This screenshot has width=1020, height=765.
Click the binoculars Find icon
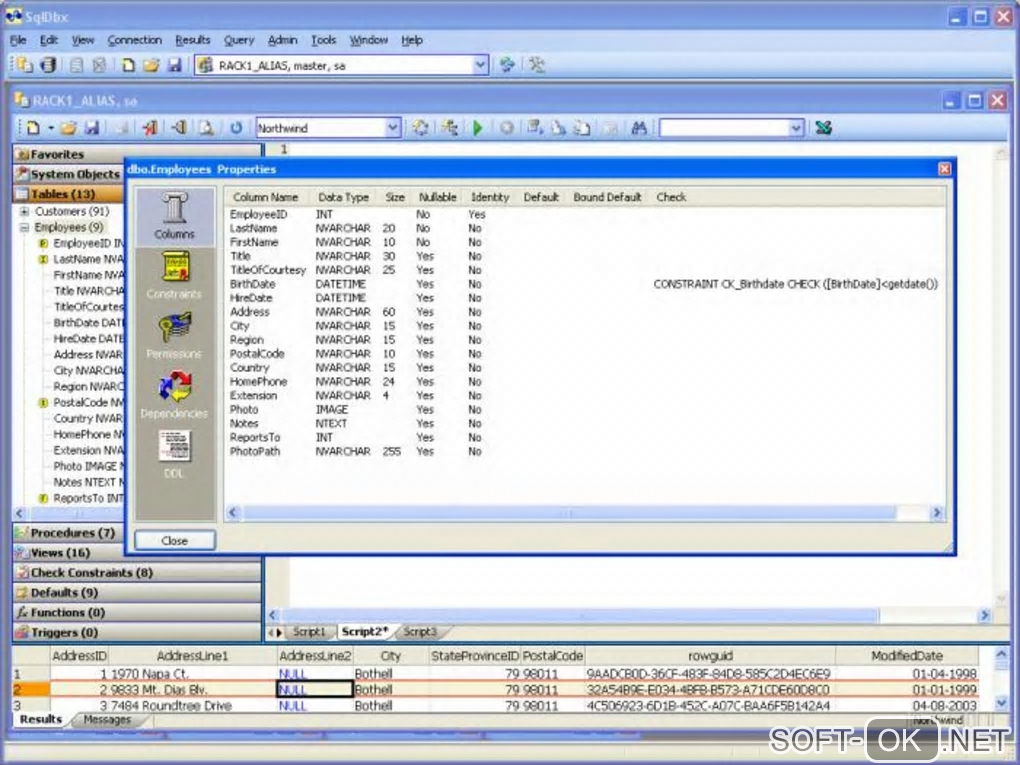click(639, 128)
